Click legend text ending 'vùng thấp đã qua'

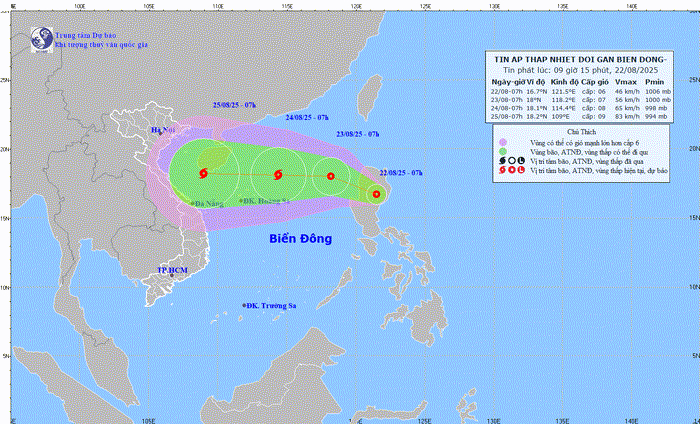click(x=587, y=162)
